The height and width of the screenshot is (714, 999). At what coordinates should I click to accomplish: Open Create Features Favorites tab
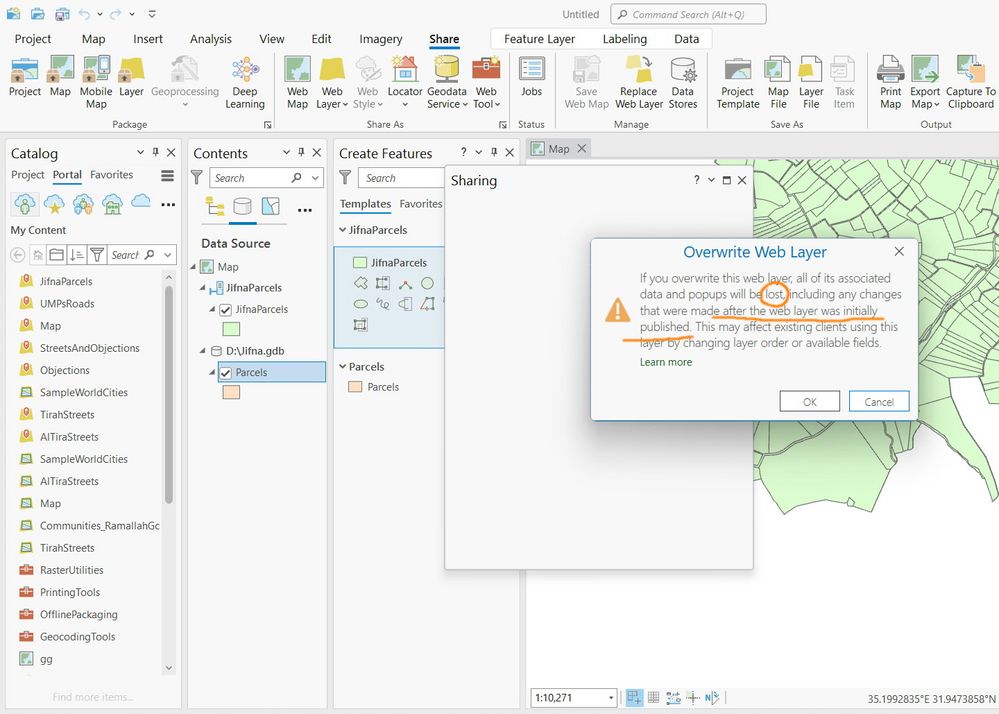pyautogui.click(x=421, y=204)
